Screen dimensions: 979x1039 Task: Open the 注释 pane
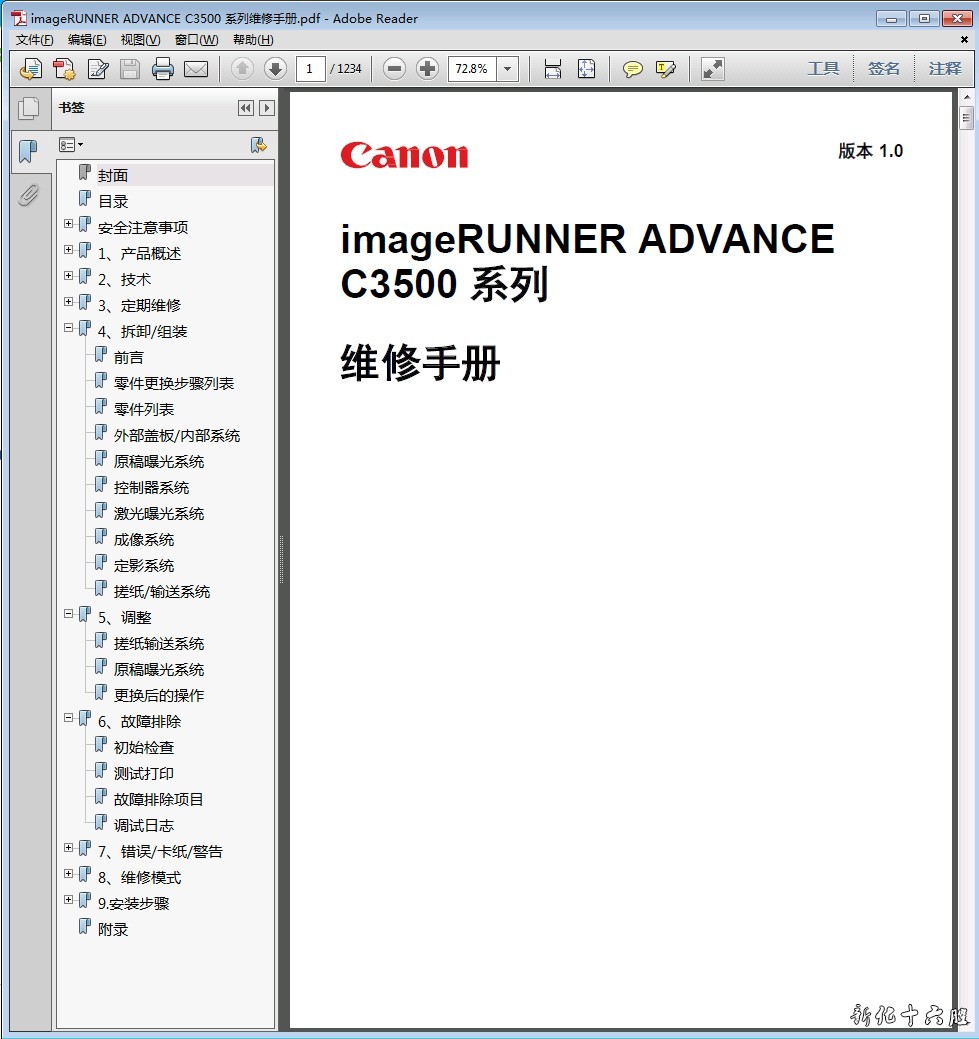(944, 69)
